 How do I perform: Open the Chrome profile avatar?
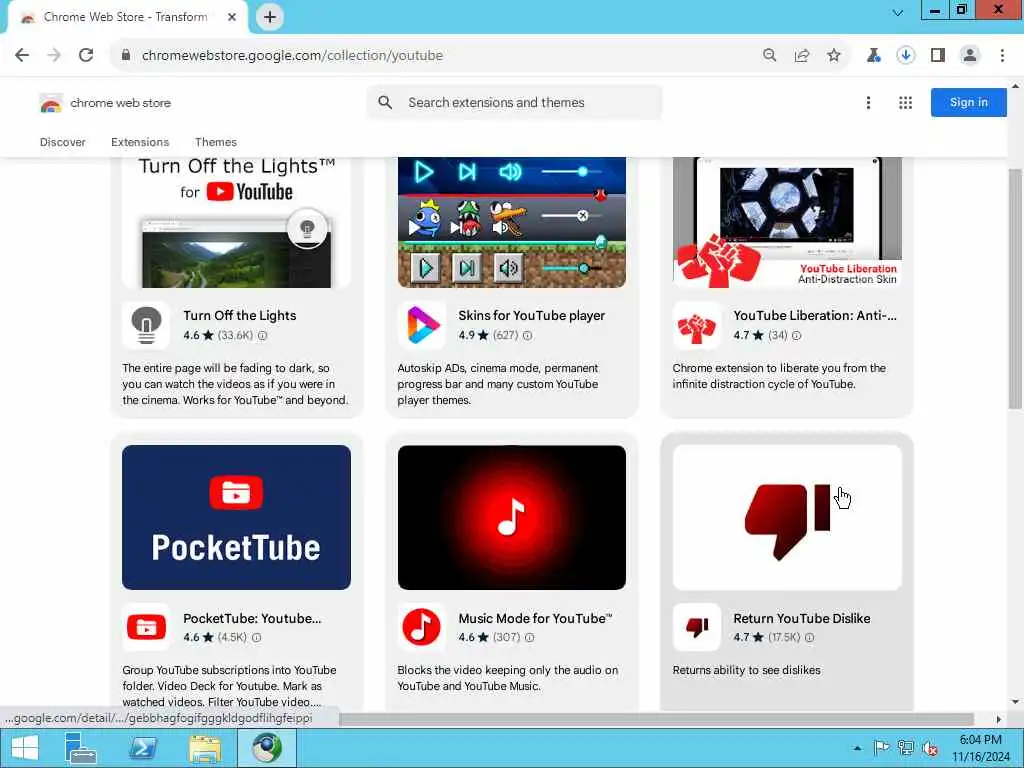[x=970, y=56]
